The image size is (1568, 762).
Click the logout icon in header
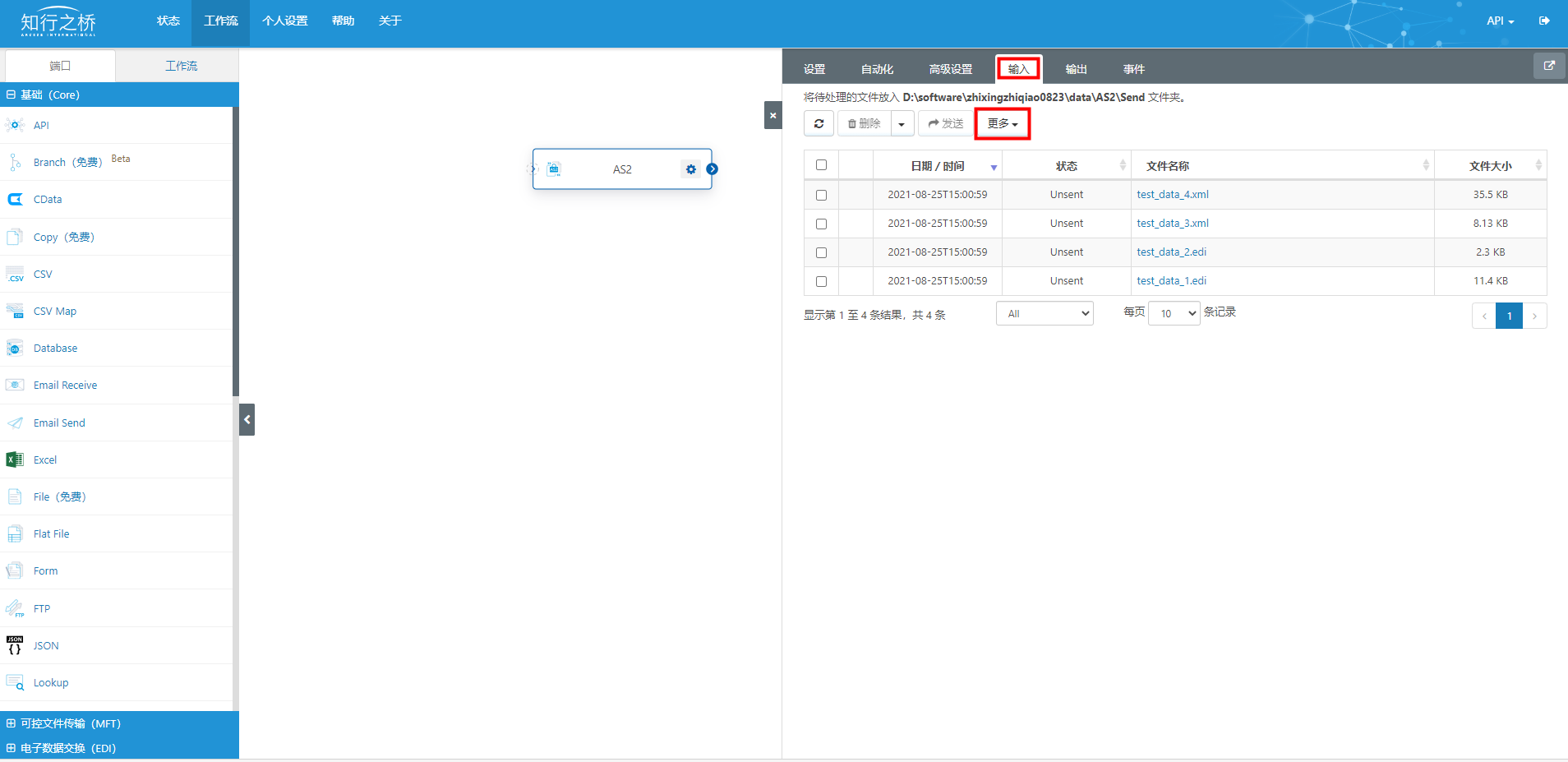[1544, 21]
